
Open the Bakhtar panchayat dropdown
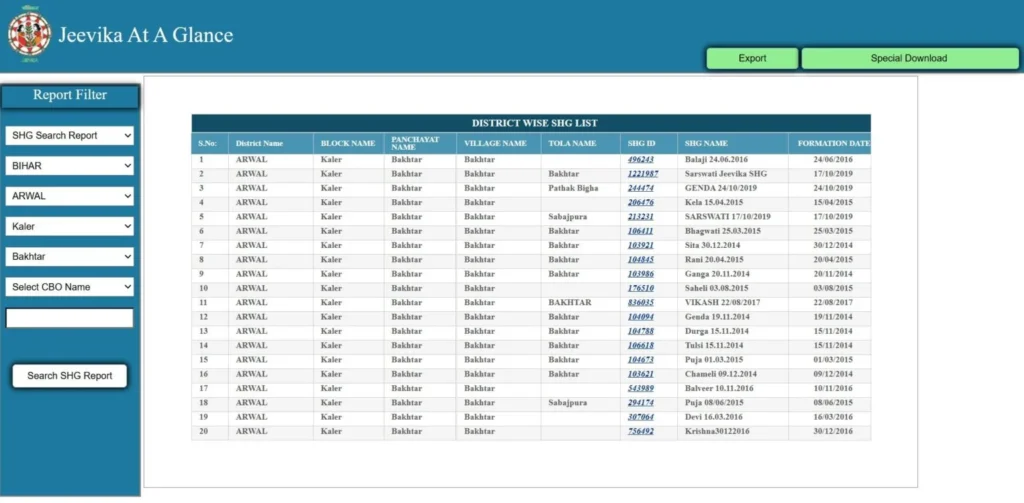pyautogui.click(x=69, y=257)
